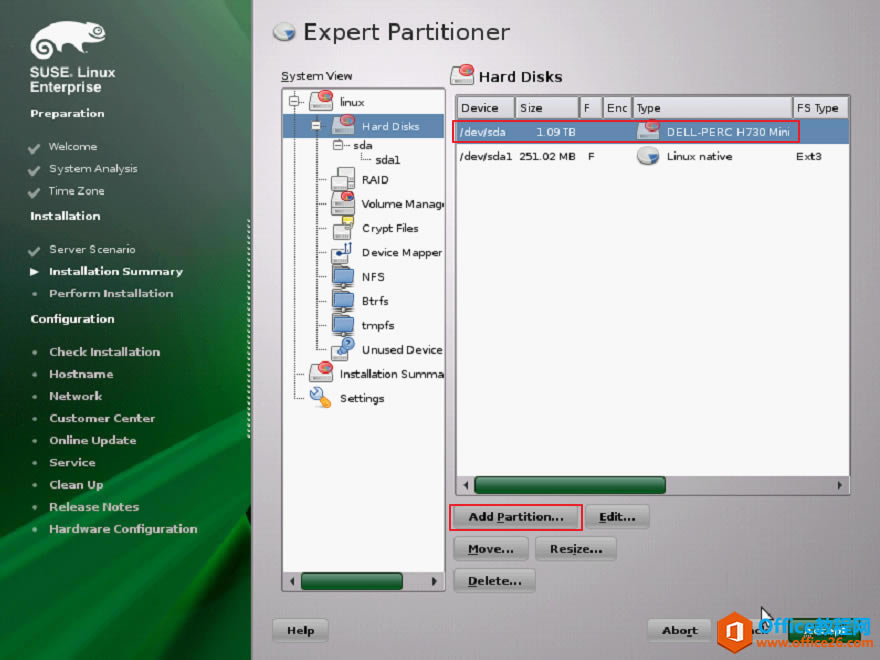Viewport: 880px width, 660px height.
Task: Click the System View scroll left arrow
Action: 292,581
